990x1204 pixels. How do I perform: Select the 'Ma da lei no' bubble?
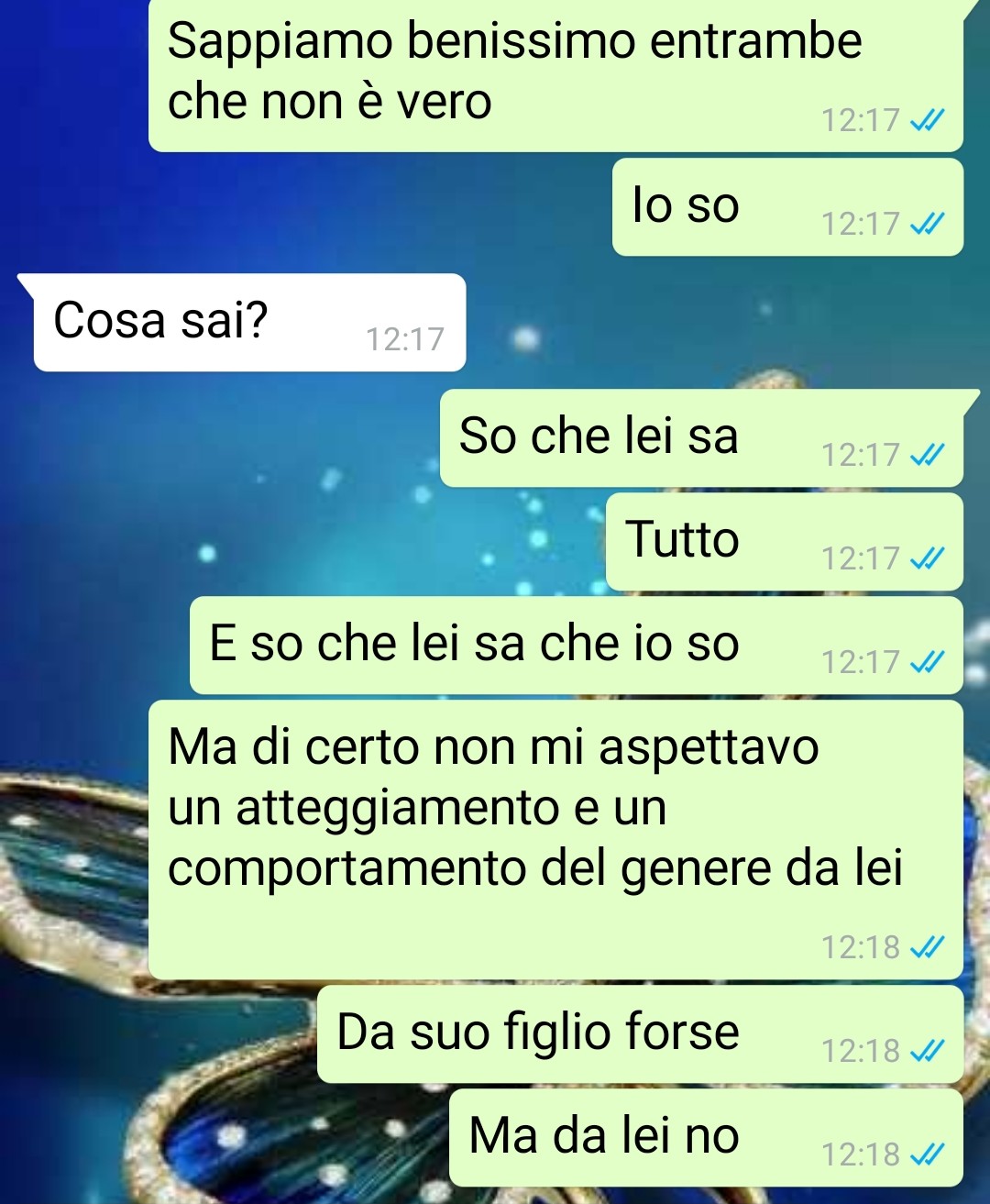(x=706, y=1138)
